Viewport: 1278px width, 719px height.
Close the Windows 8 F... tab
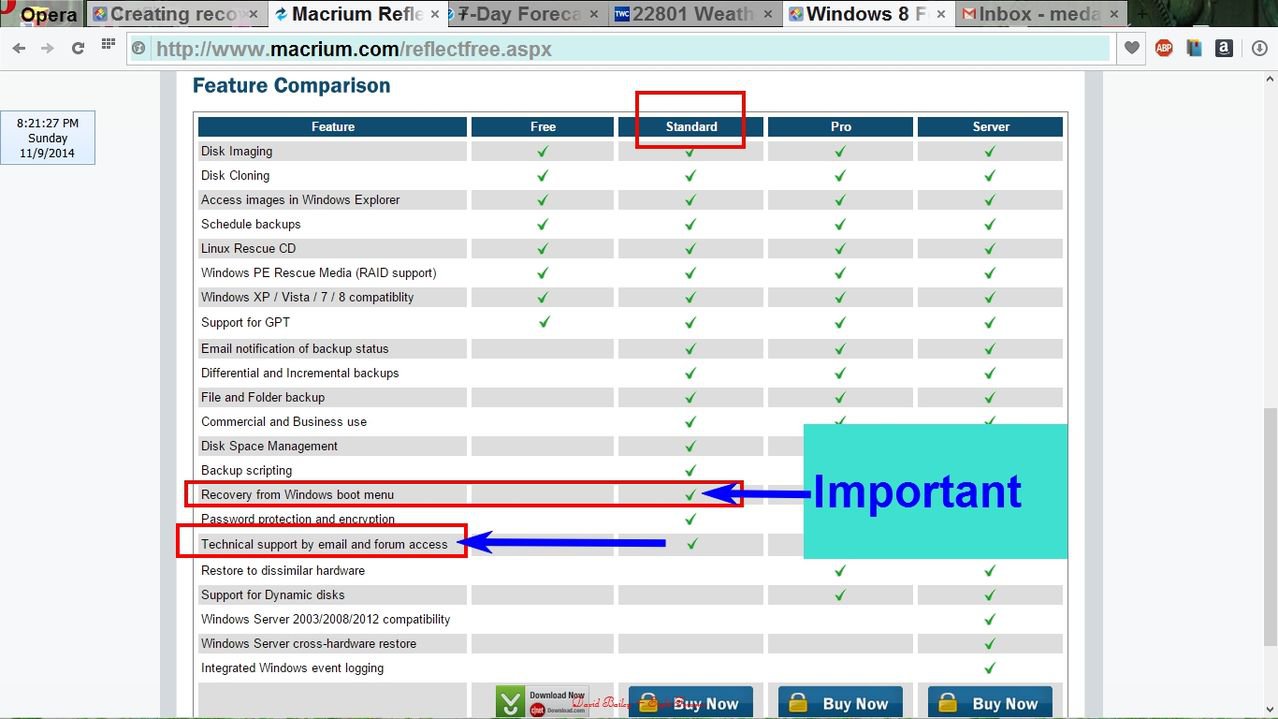(940, 14)
